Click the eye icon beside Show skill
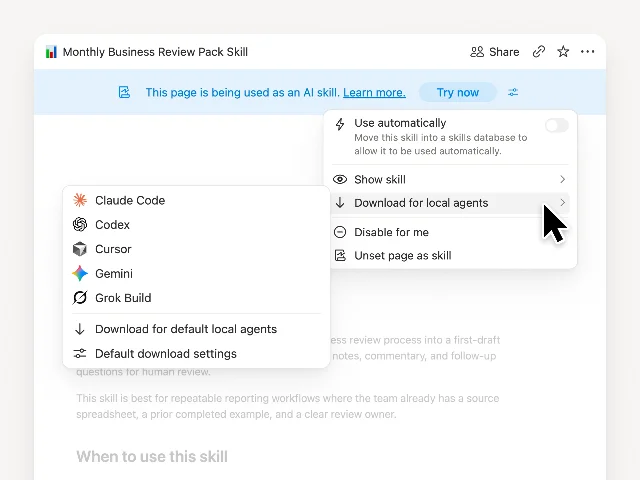The width and height of the screenshot is (640, 480). click(x=340, y=179)
